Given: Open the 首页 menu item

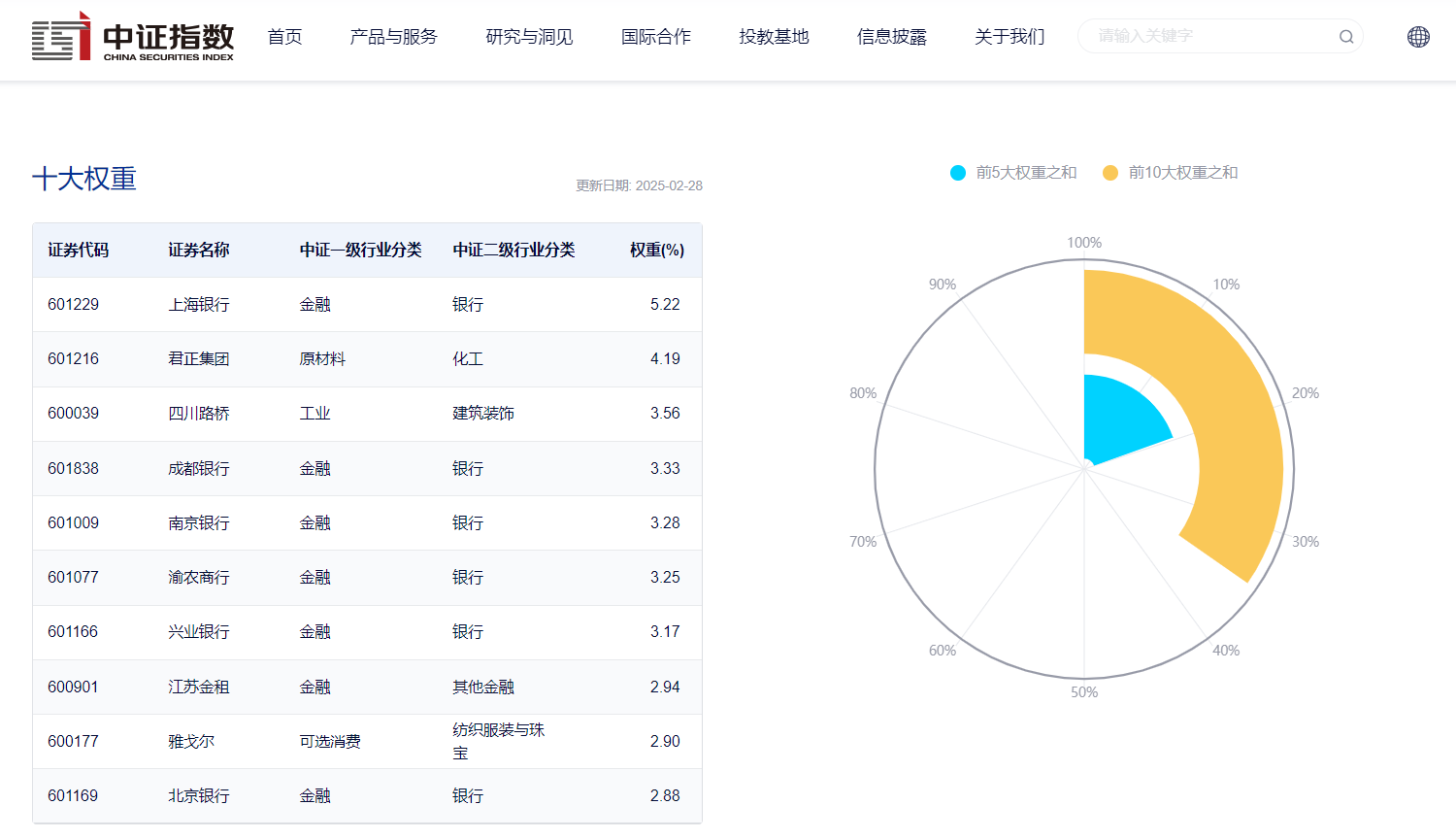Looking at the screenshot, I should (x=284, y=36).
